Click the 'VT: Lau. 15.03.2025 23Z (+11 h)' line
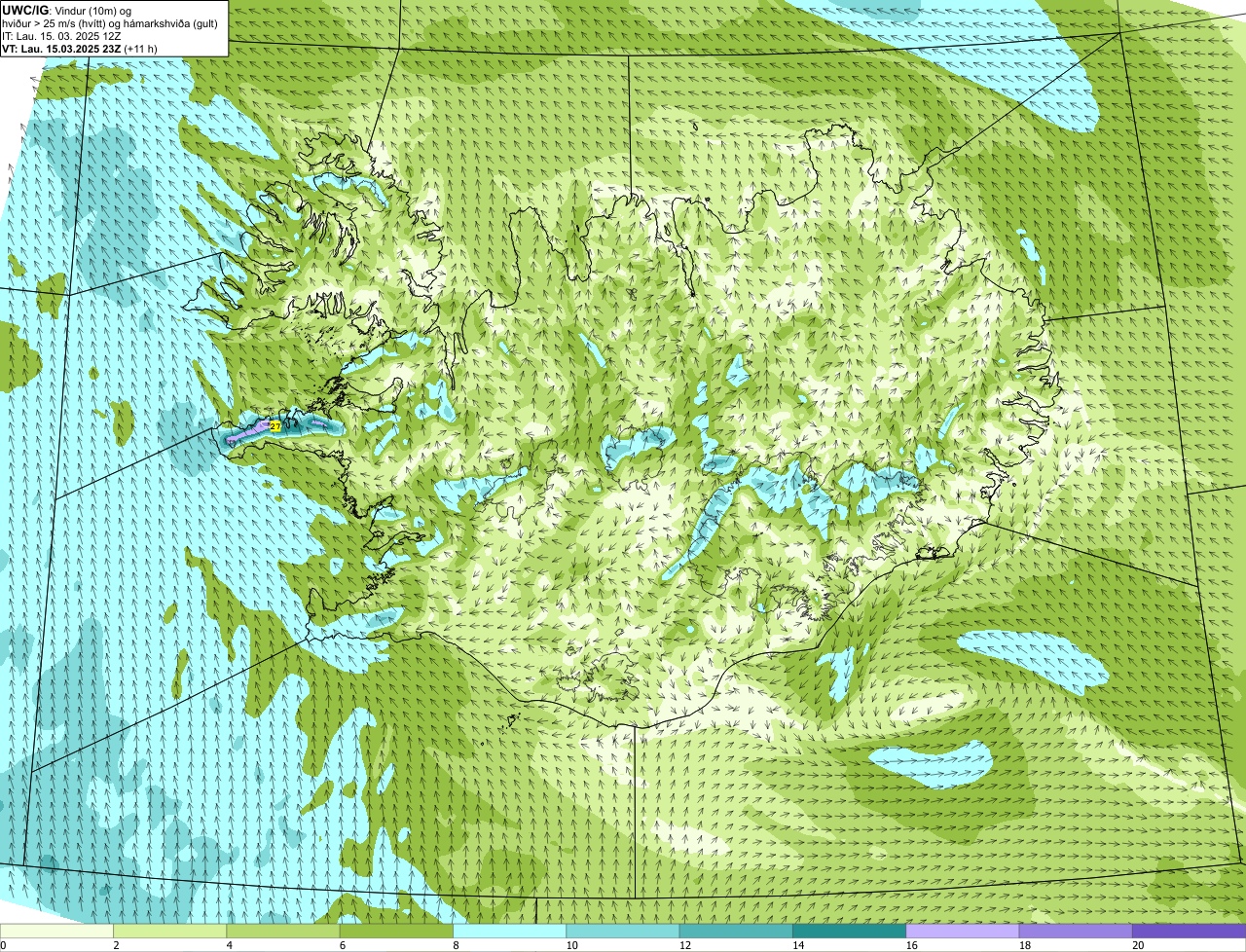This screenshot has height=952, width=1246. [x=80, y=49]
